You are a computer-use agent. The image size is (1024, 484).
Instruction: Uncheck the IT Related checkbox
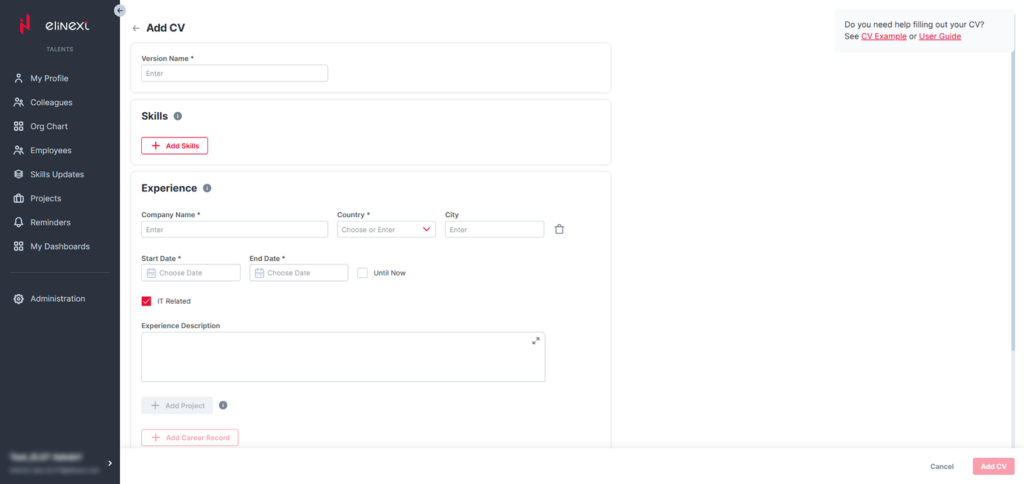point(147,301)
